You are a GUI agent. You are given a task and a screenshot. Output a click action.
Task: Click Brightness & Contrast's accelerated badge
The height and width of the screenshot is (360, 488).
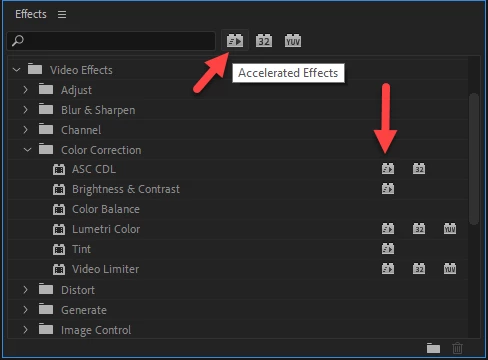[388, 189]
